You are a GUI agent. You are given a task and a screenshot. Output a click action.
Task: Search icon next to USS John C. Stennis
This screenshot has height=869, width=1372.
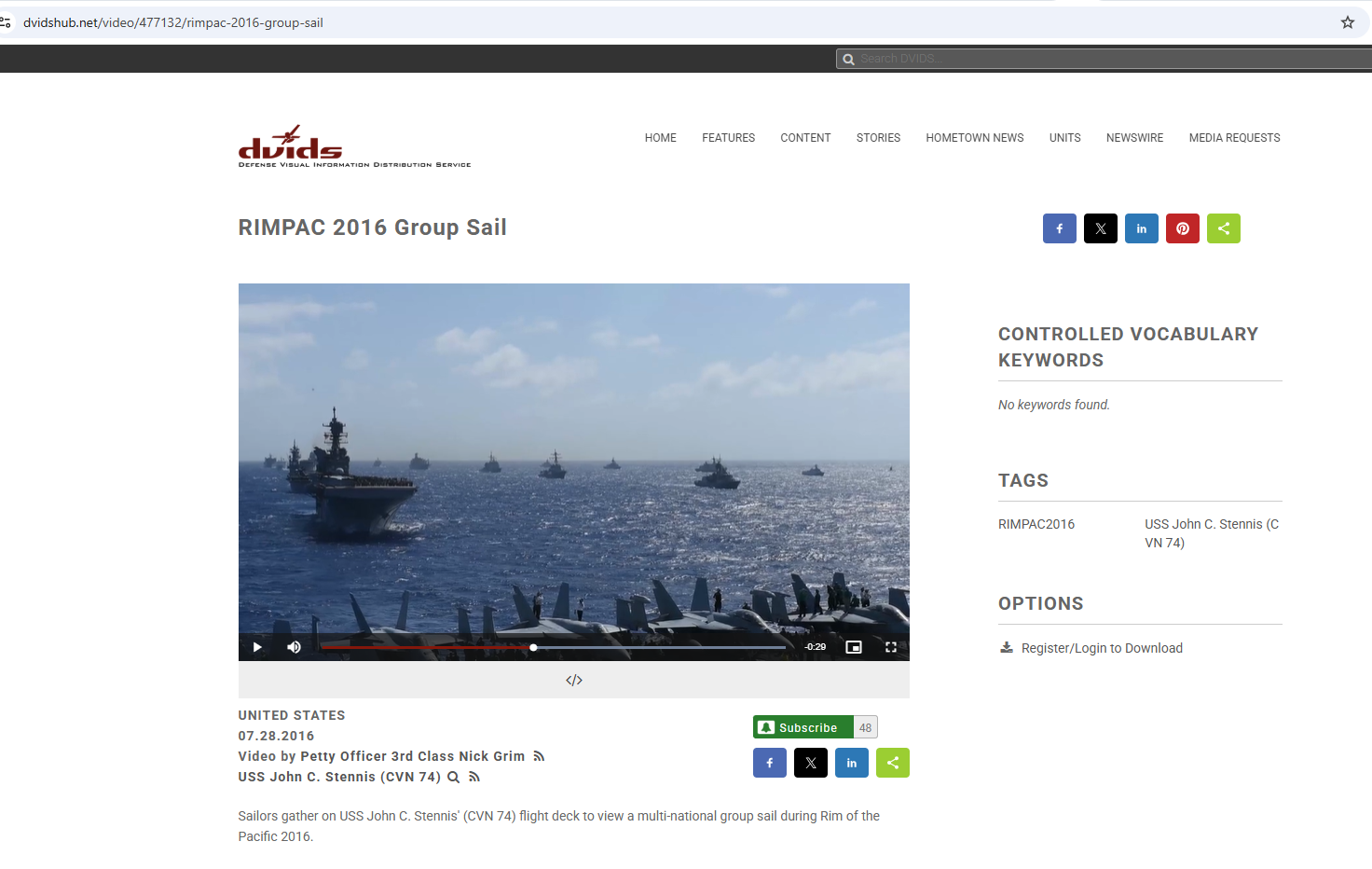click(454, 777)
